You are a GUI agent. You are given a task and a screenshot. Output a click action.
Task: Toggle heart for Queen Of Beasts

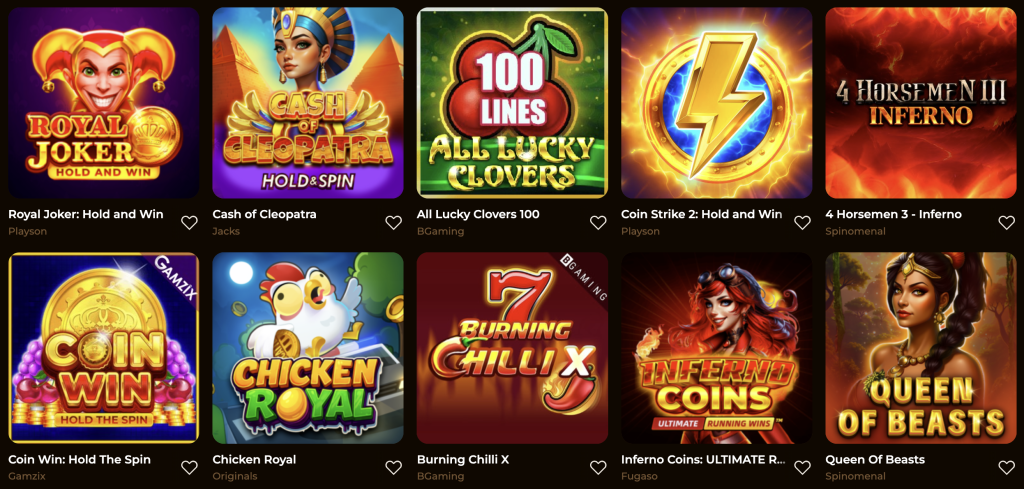1007,467
